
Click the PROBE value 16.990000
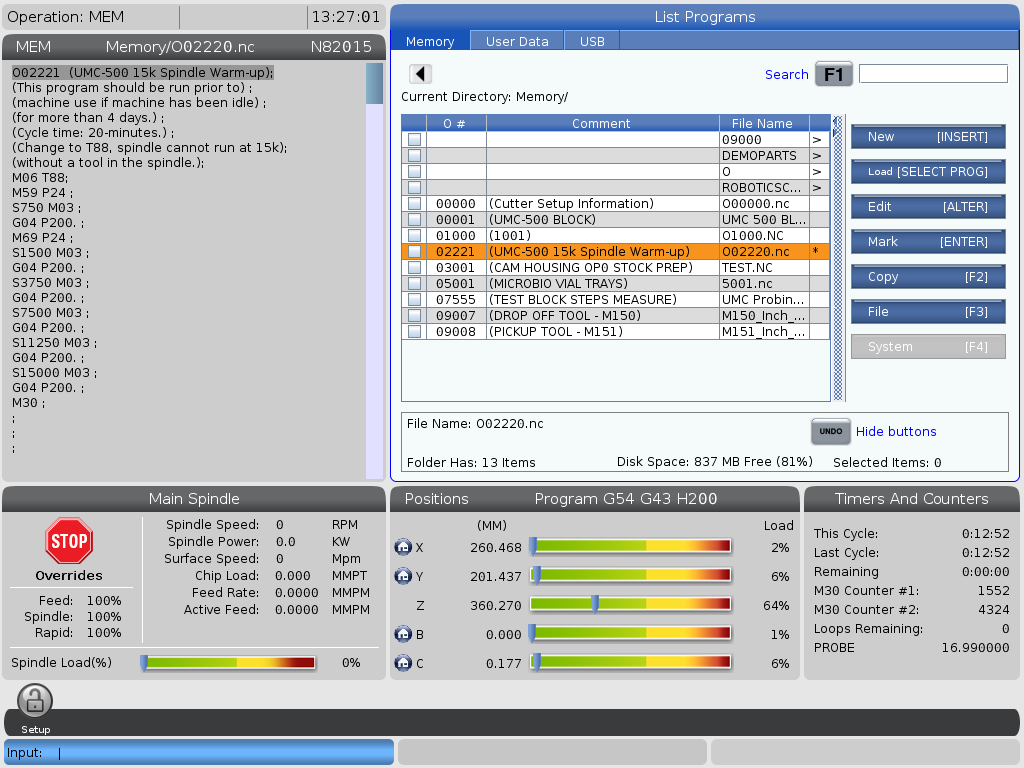(975, 648)
